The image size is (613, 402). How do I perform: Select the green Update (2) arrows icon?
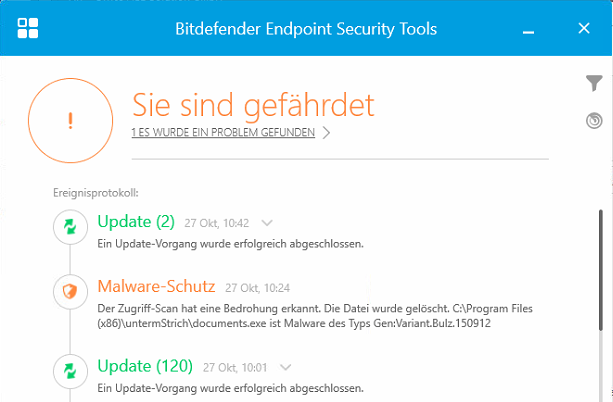[x=70, y=228]
